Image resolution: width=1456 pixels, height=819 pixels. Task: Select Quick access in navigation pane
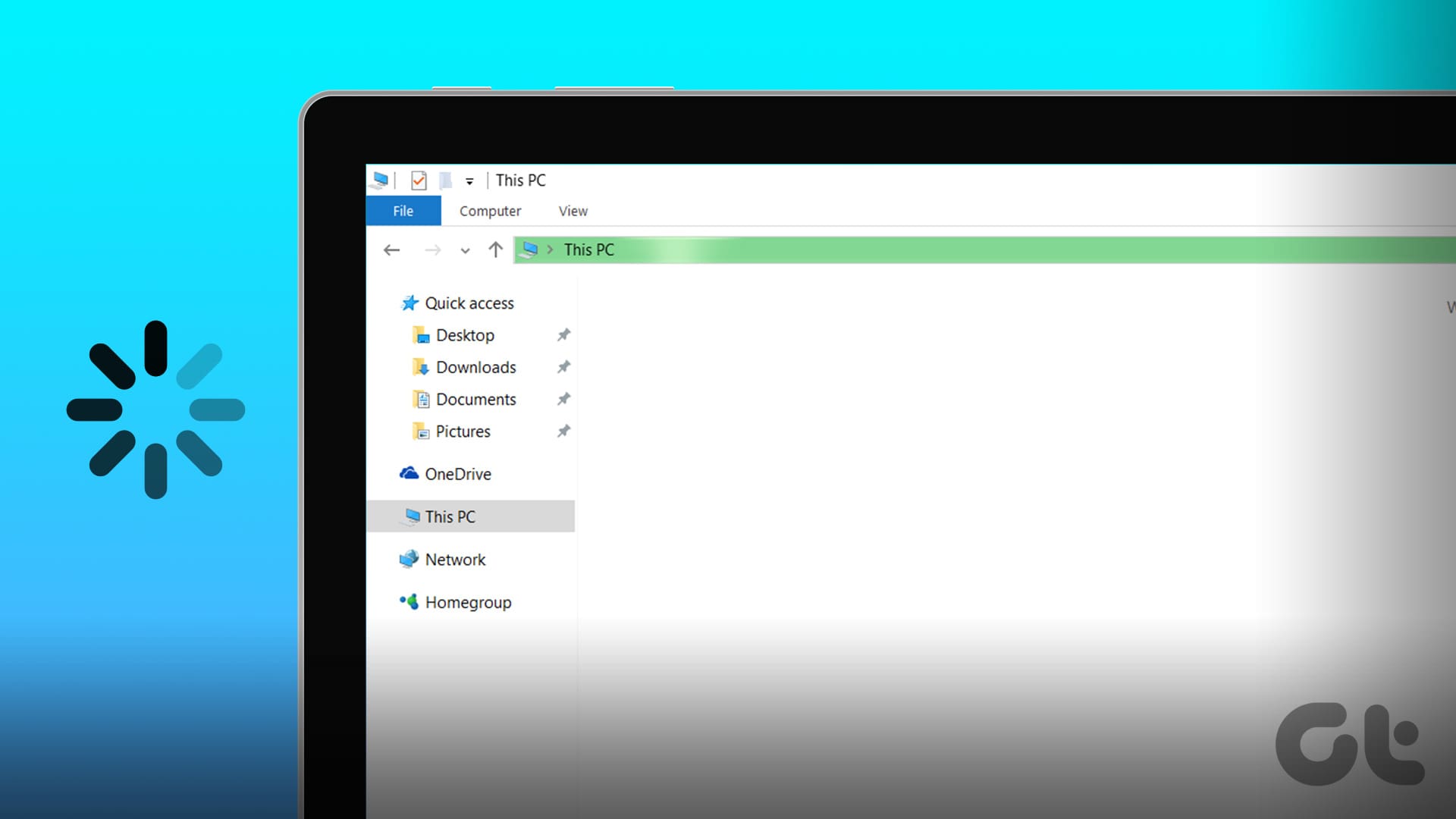coord(469,303)
